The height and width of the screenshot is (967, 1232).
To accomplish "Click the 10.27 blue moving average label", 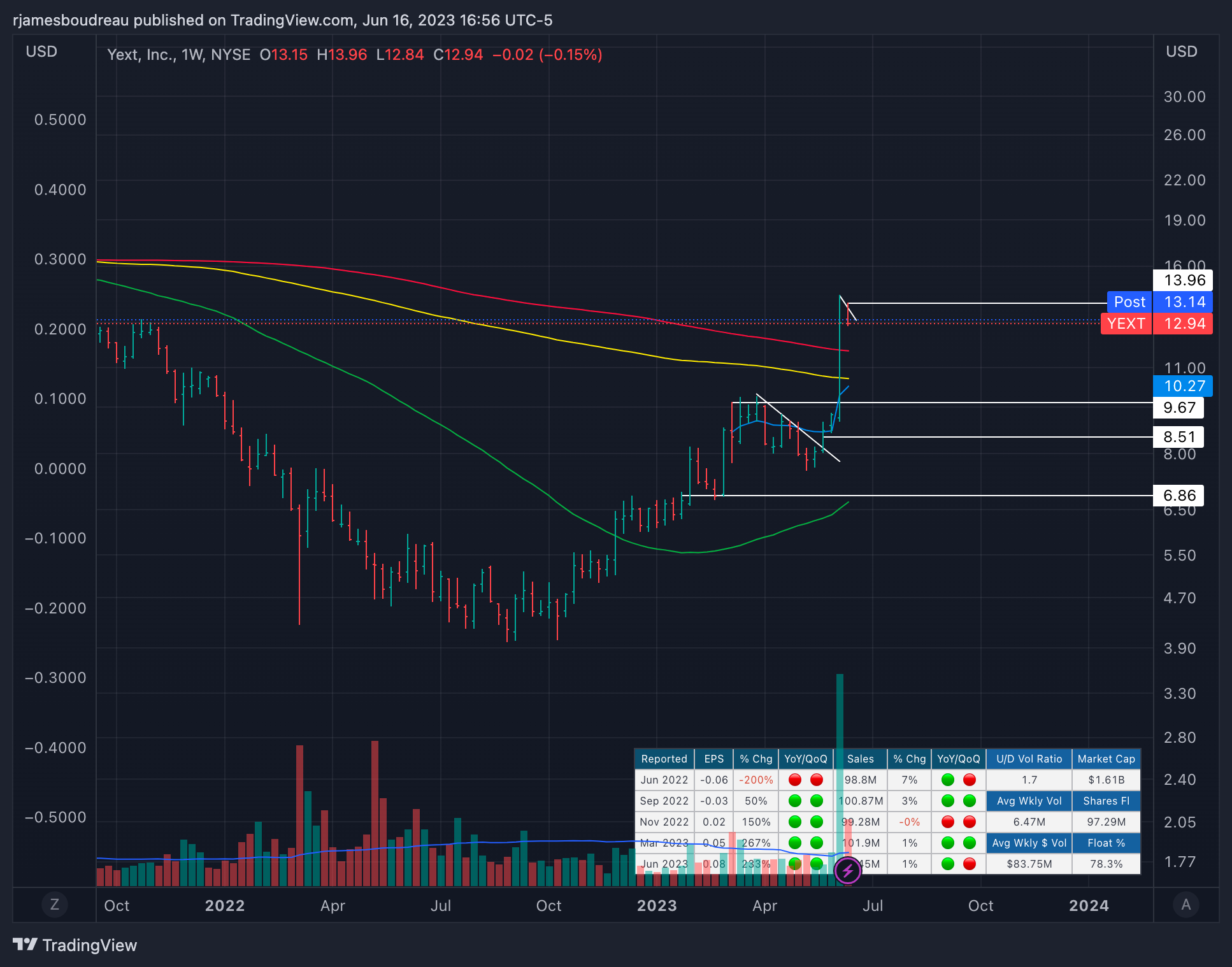I will coord(1184,386).
